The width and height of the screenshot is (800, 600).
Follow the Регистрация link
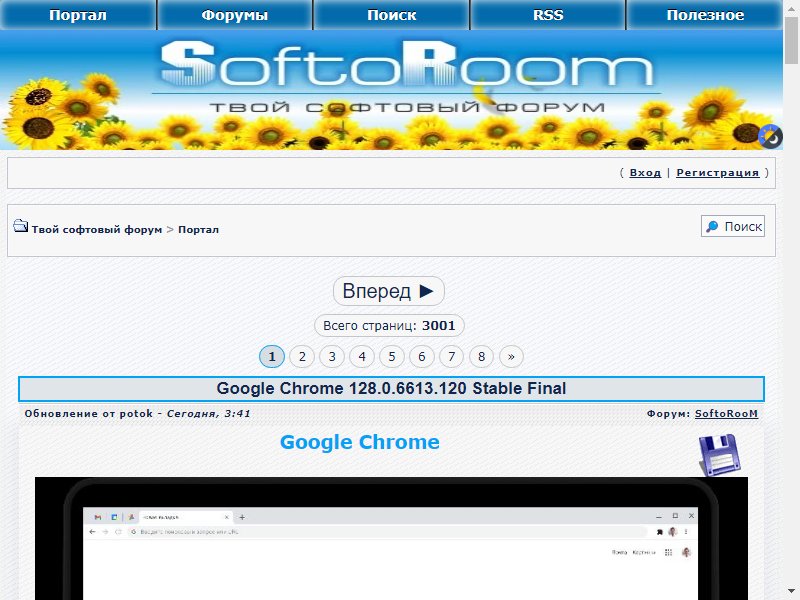[x=717, y=172]
